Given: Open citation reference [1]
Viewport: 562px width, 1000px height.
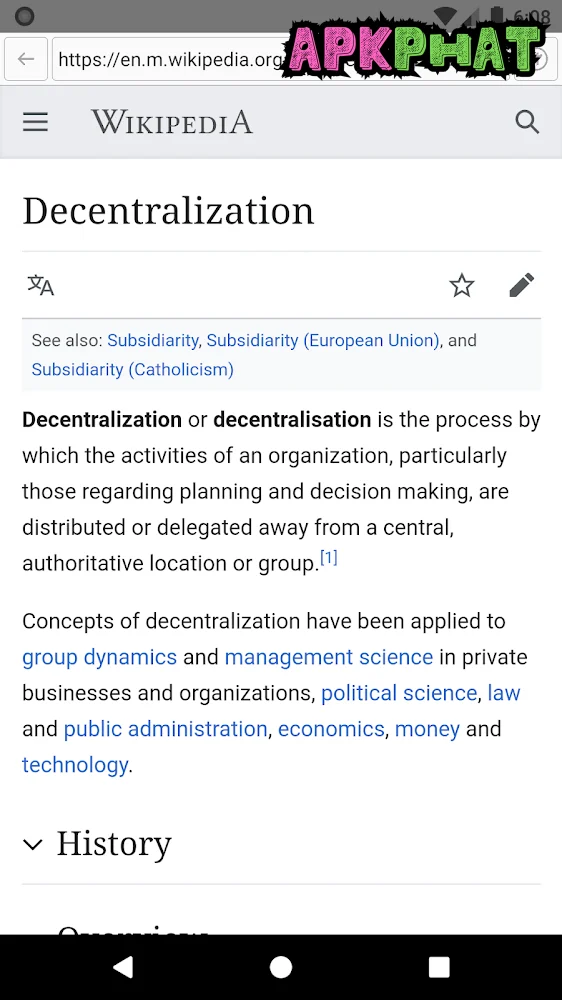Looking at the screenshot, I should click(329, 558).
